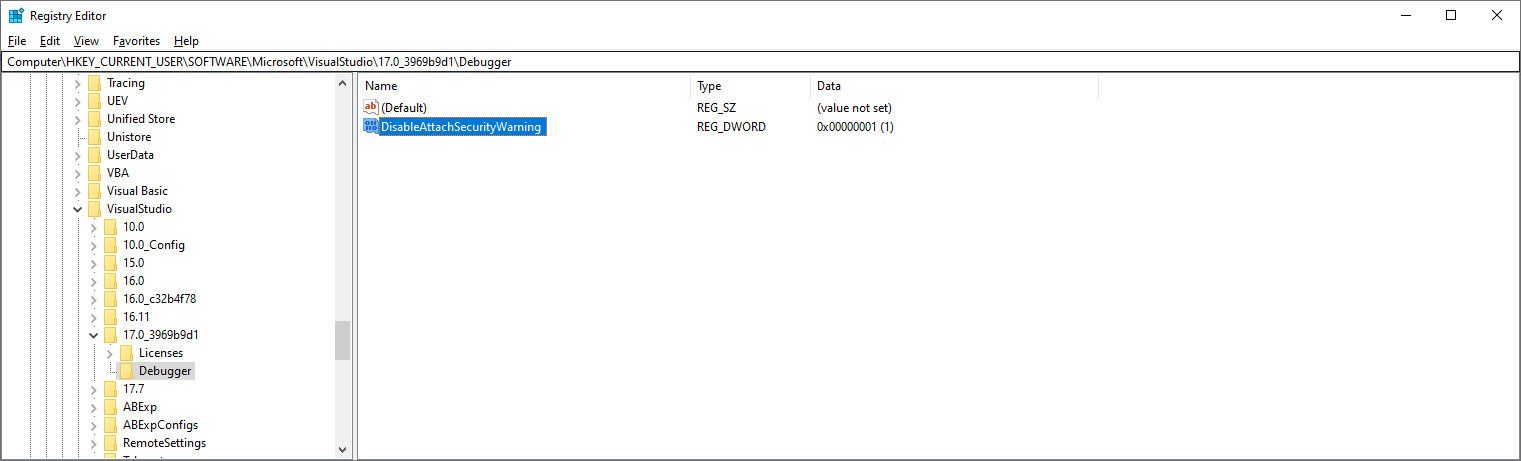Select the UEV folder icon

coord(95,101)
